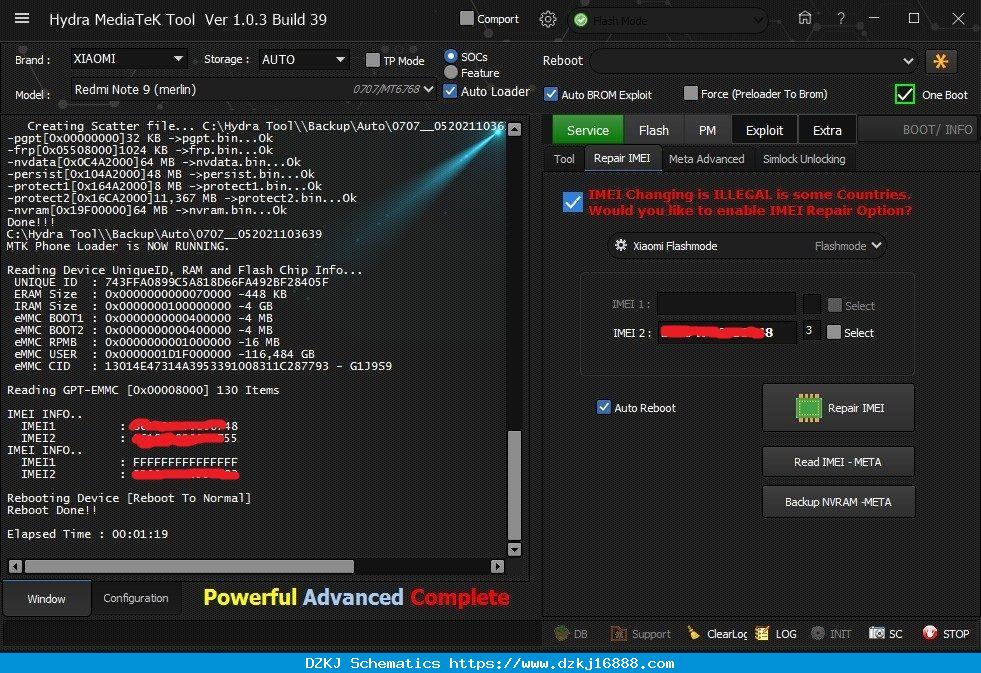Toggle Auto BROM Exploit checkbox
The width and height of the screenshot is (981, 673).
point(551,94)
